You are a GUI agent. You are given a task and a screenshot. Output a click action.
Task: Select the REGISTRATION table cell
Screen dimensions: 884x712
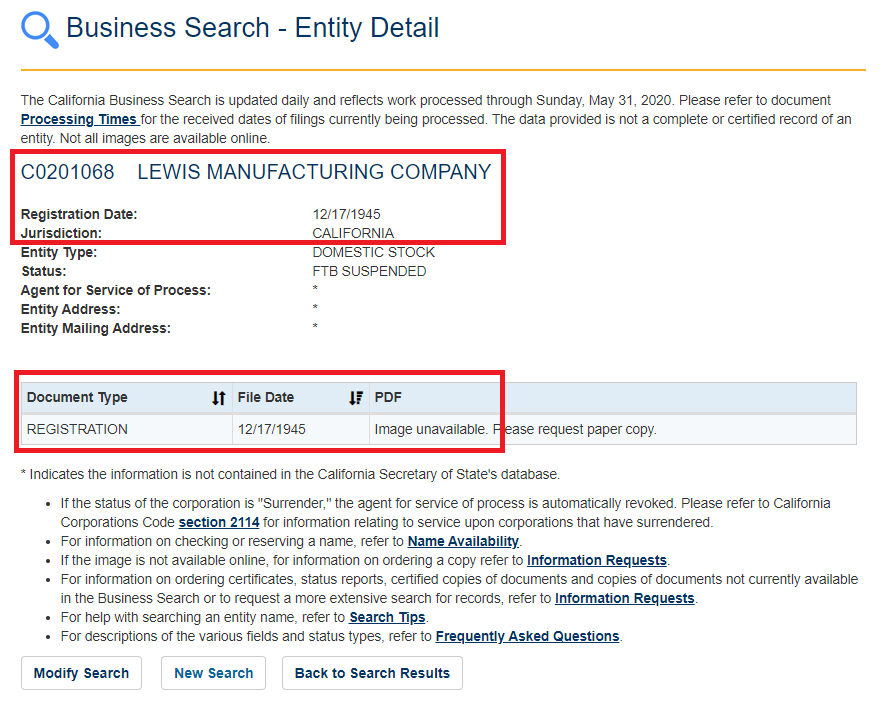click(127, 430)
